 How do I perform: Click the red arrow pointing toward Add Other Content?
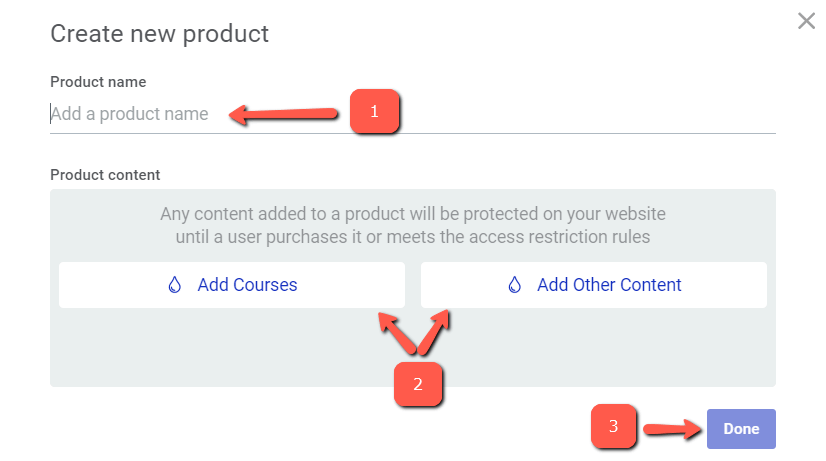tap(434, 331)
